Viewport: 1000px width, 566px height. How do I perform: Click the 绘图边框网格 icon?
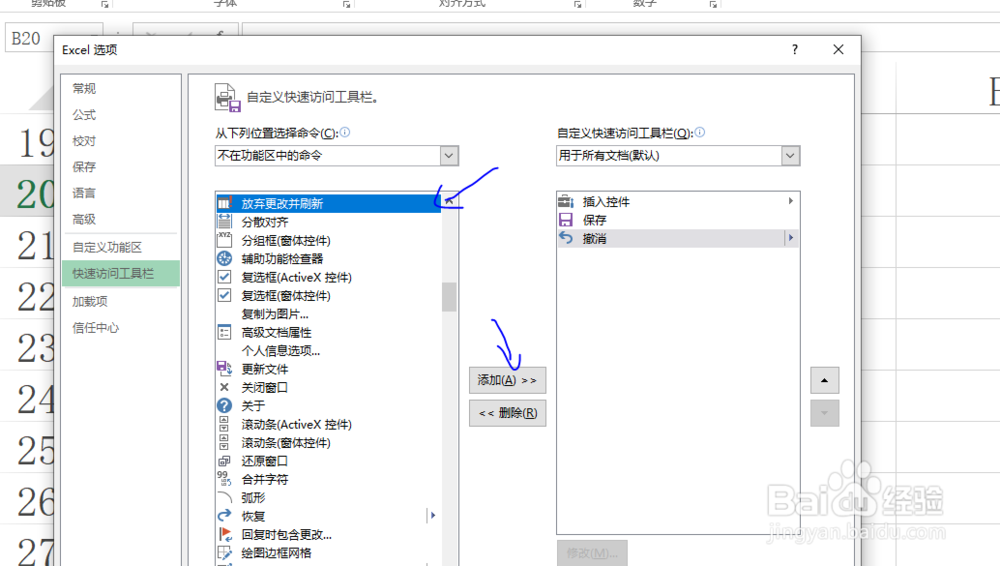(224, 553)
